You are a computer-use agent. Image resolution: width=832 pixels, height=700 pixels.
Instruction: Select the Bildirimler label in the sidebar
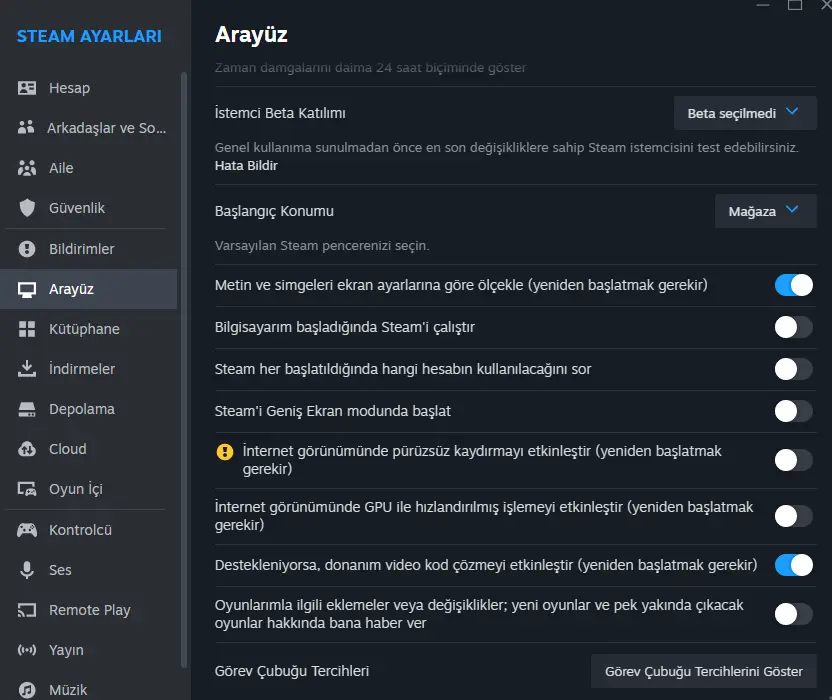[81, 249]
